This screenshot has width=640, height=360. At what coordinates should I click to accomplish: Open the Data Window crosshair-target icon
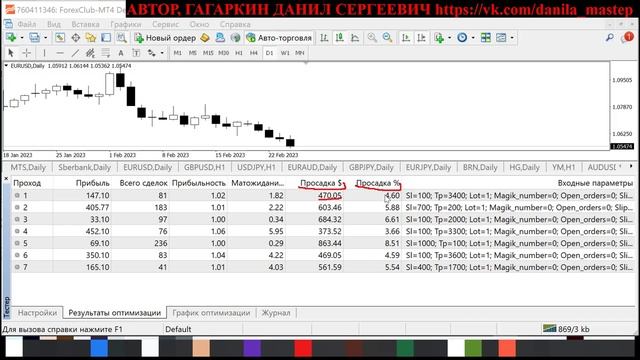pos(76,38)
